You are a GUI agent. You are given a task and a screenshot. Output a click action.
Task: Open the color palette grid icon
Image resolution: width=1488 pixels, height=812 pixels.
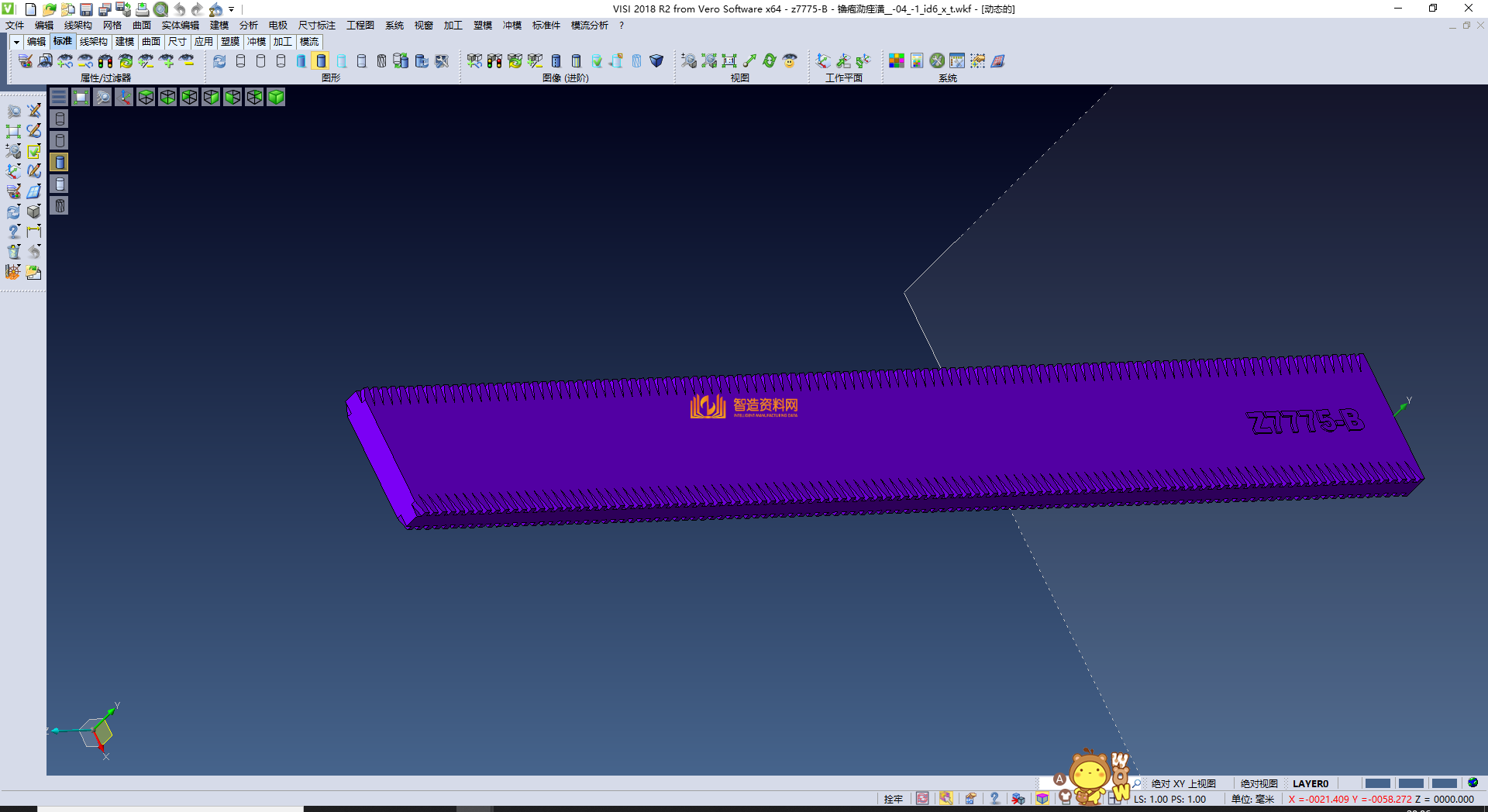tap(897, 61)
